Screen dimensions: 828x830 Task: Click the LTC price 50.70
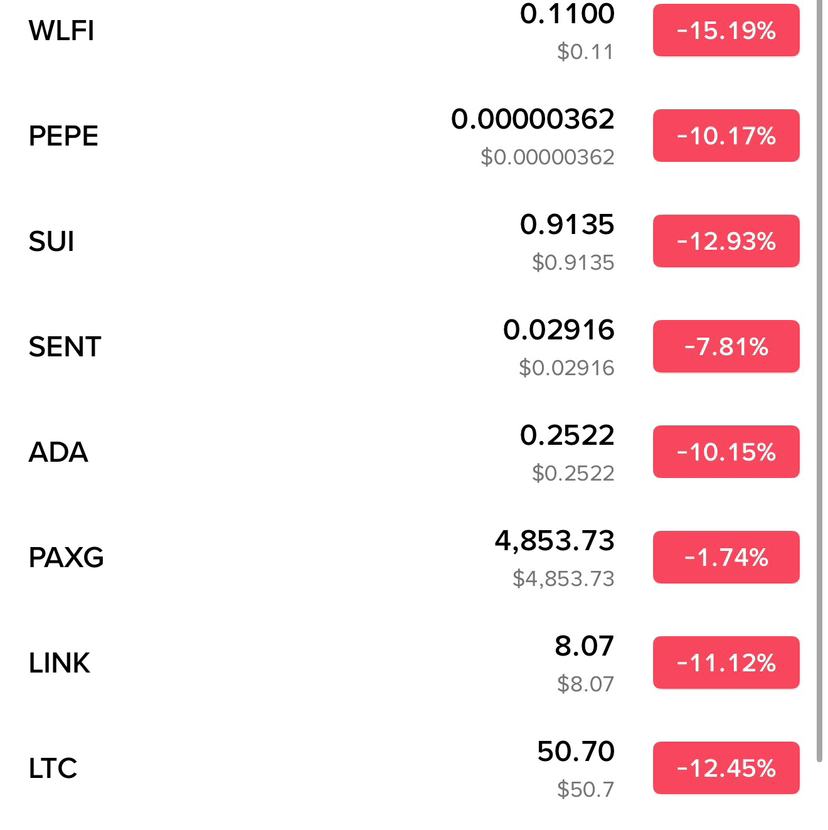(575, 751)
